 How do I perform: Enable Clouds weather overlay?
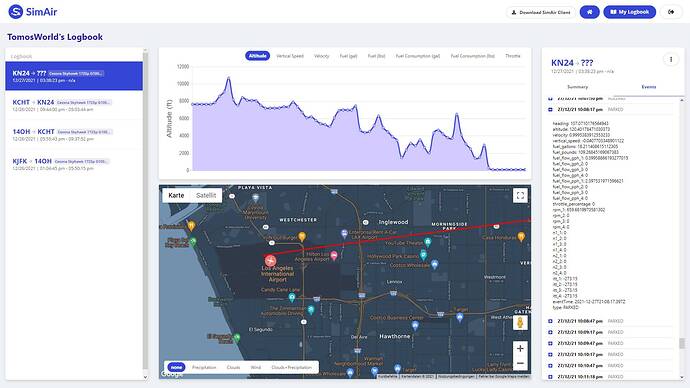234,367
